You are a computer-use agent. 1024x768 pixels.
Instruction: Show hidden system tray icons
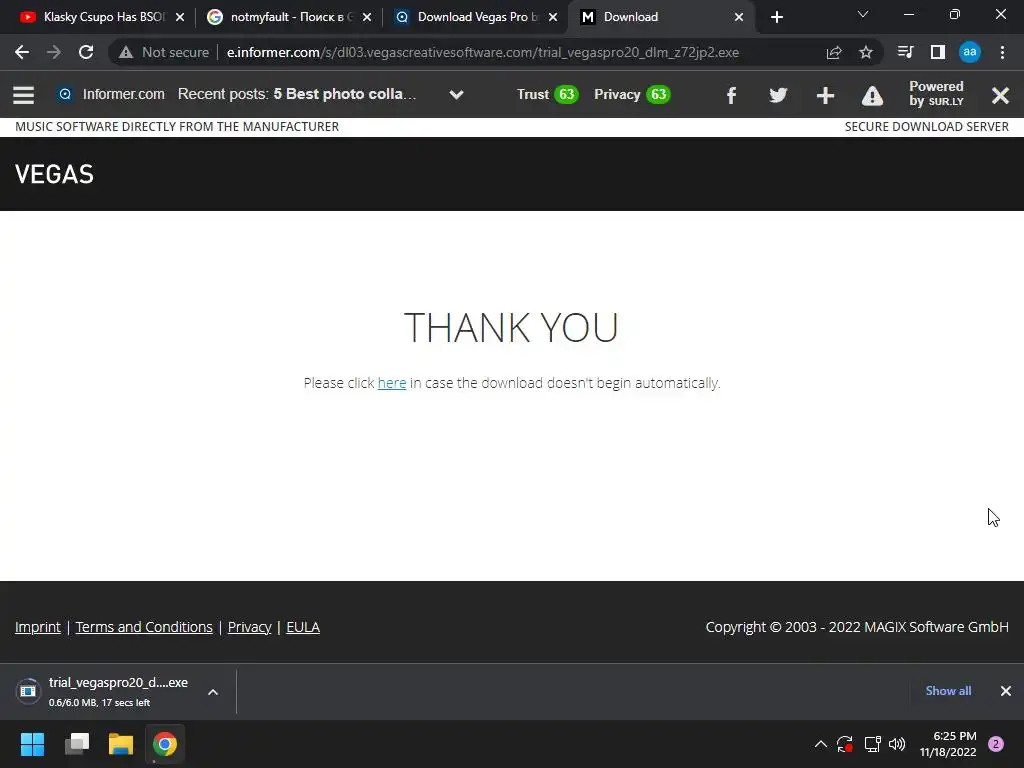(x=821, y=744)
